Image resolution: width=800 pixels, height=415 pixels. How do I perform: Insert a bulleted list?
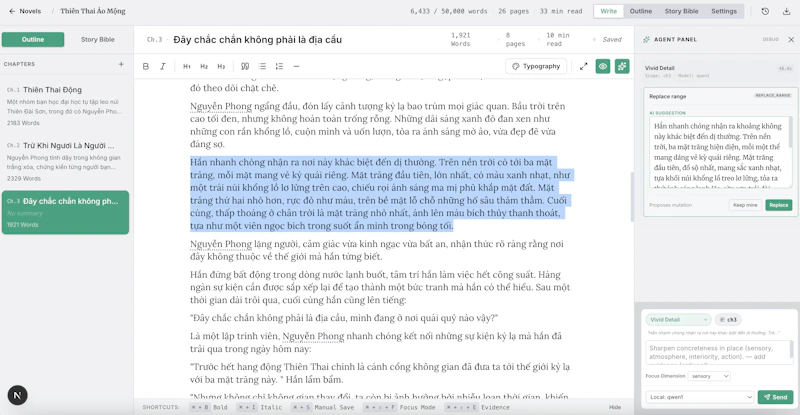click(x=262, y=66)
